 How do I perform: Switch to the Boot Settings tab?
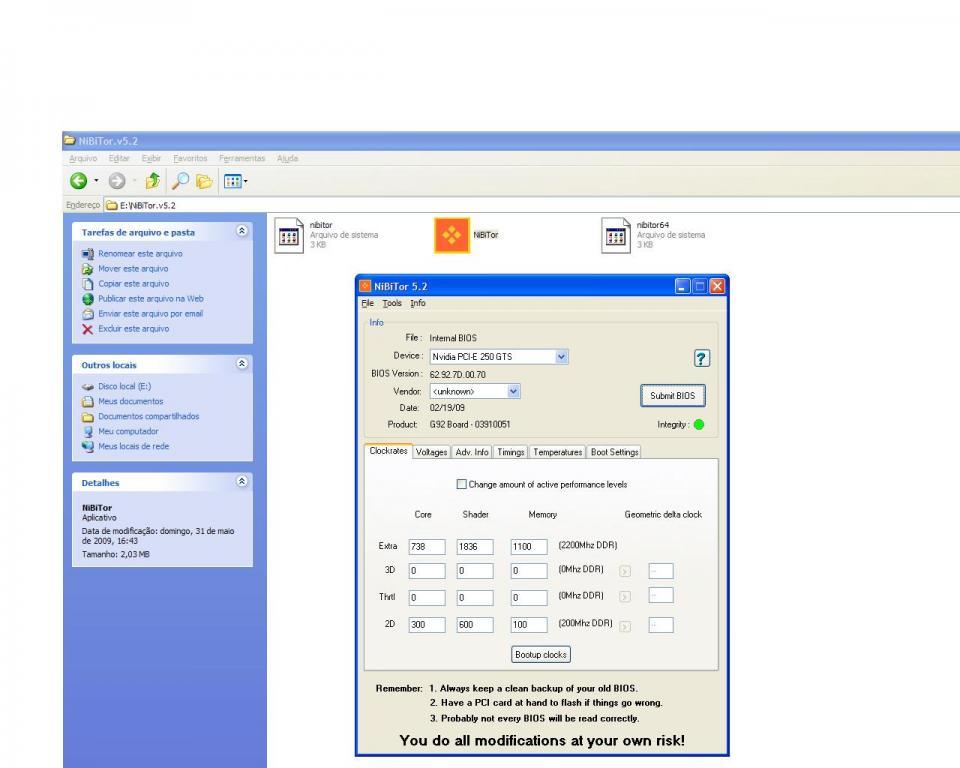click(x=614, y=452)
